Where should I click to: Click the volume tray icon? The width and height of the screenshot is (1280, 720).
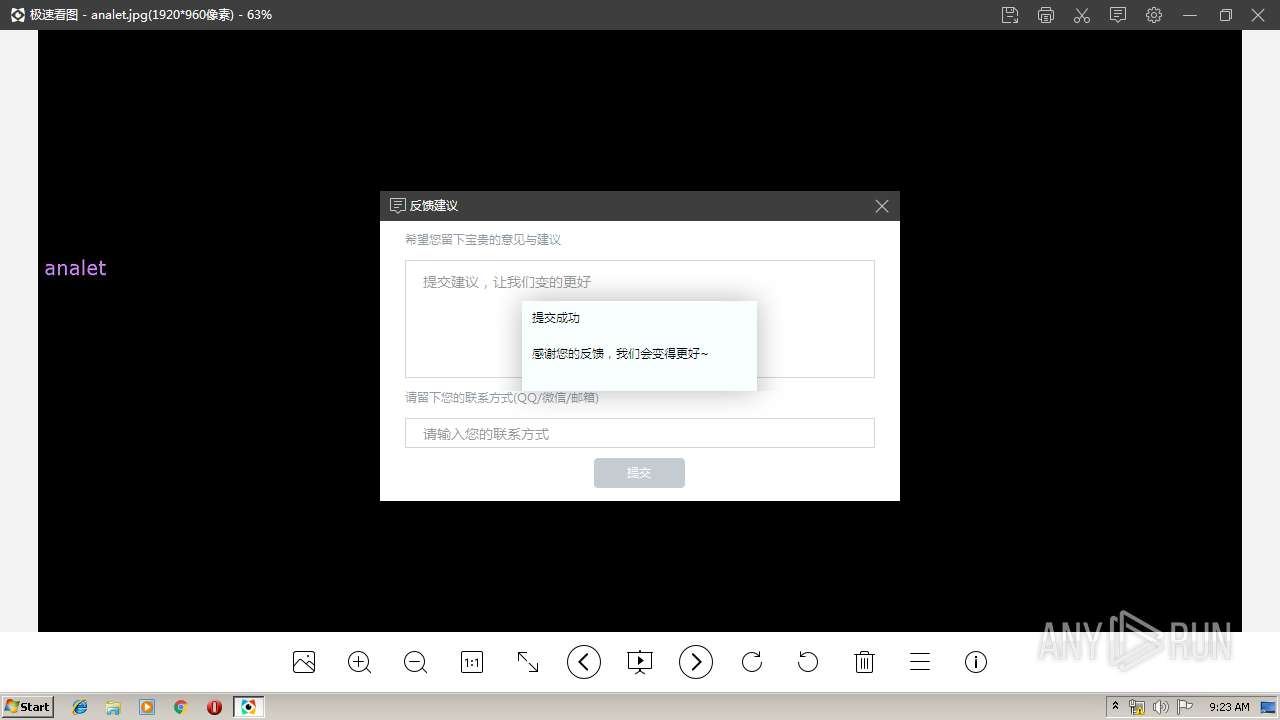pyautogui.click(x=1161, y=707)
